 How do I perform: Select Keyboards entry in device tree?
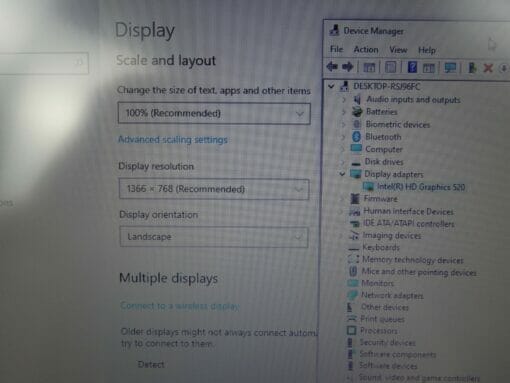point(381,247)
